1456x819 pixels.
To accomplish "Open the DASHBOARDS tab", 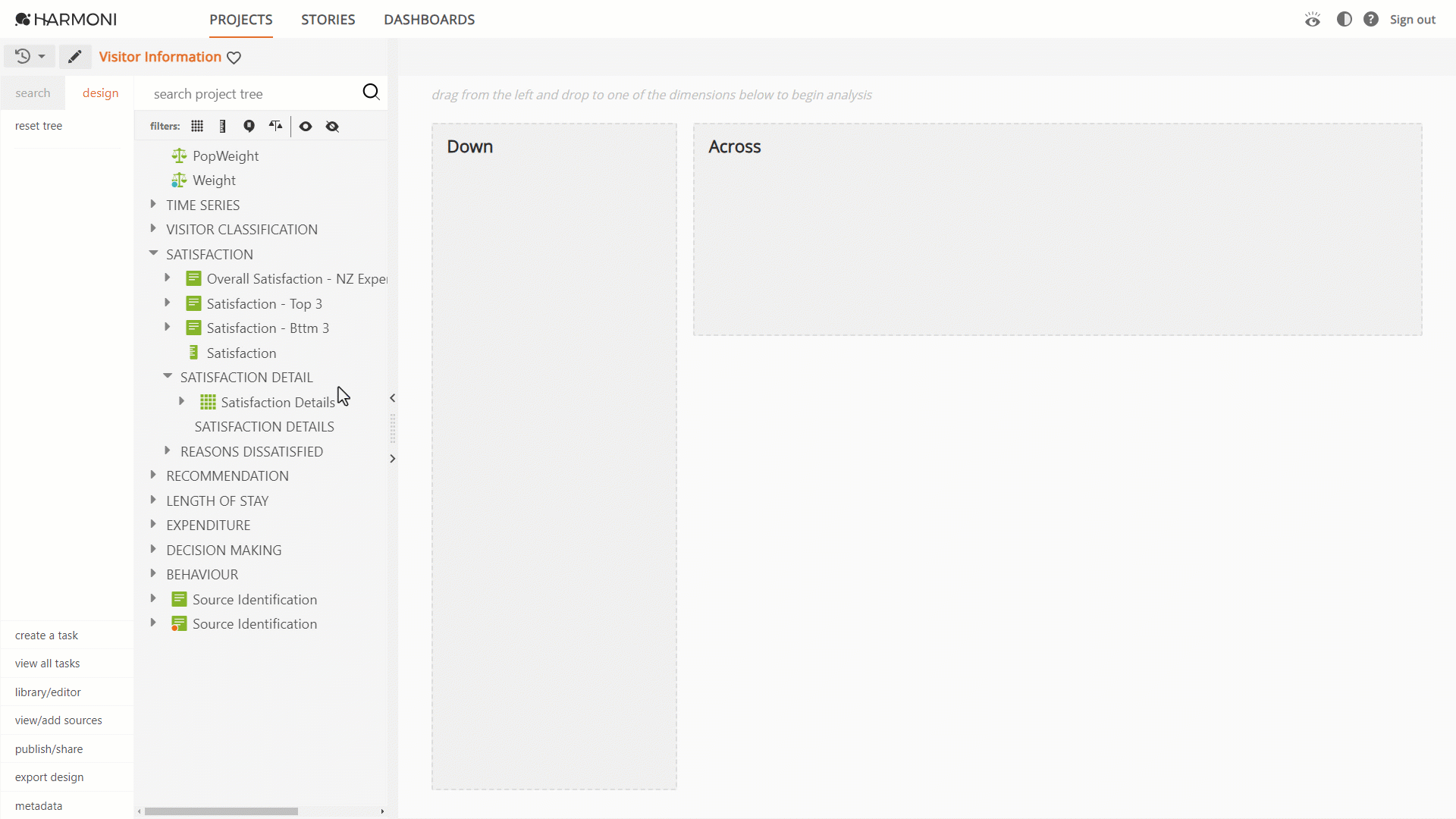I will (x=429, y=20).
